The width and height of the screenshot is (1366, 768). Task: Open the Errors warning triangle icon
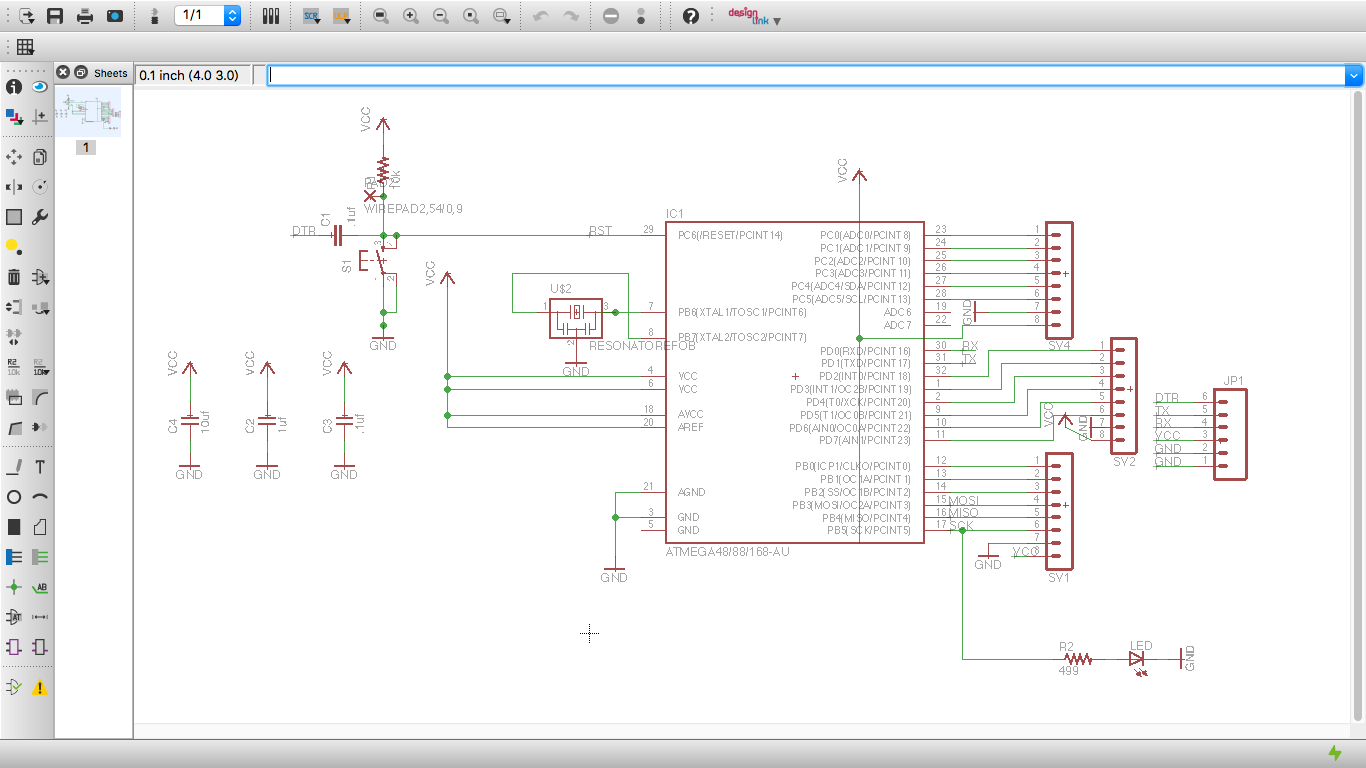40,688
